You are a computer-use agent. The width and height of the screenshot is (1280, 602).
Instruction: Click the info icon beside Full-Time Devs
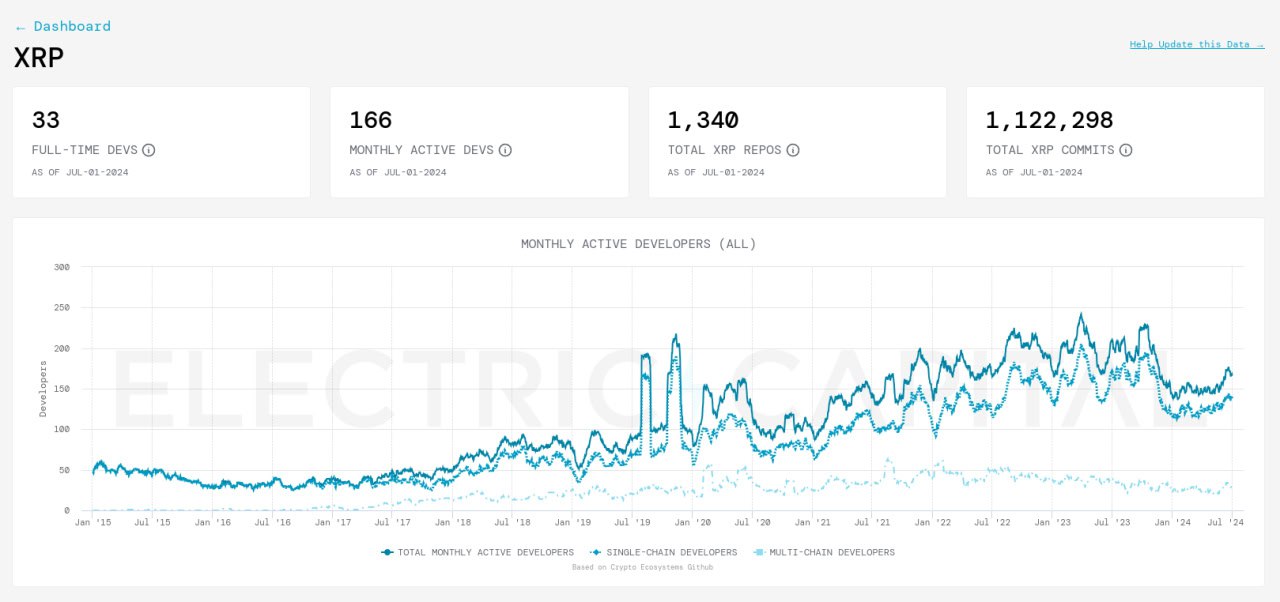pyautogui.click(x=148, y=150)
